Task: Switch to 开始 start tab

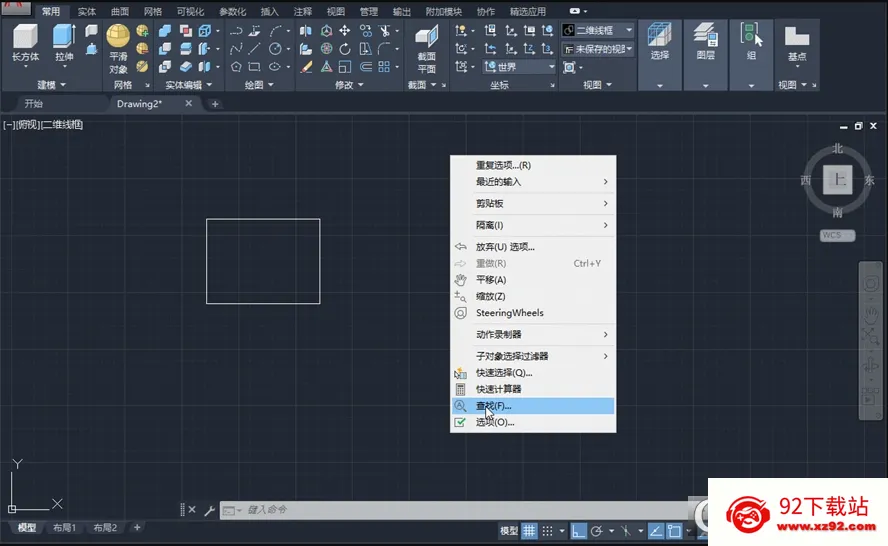Action: [33, 104]
